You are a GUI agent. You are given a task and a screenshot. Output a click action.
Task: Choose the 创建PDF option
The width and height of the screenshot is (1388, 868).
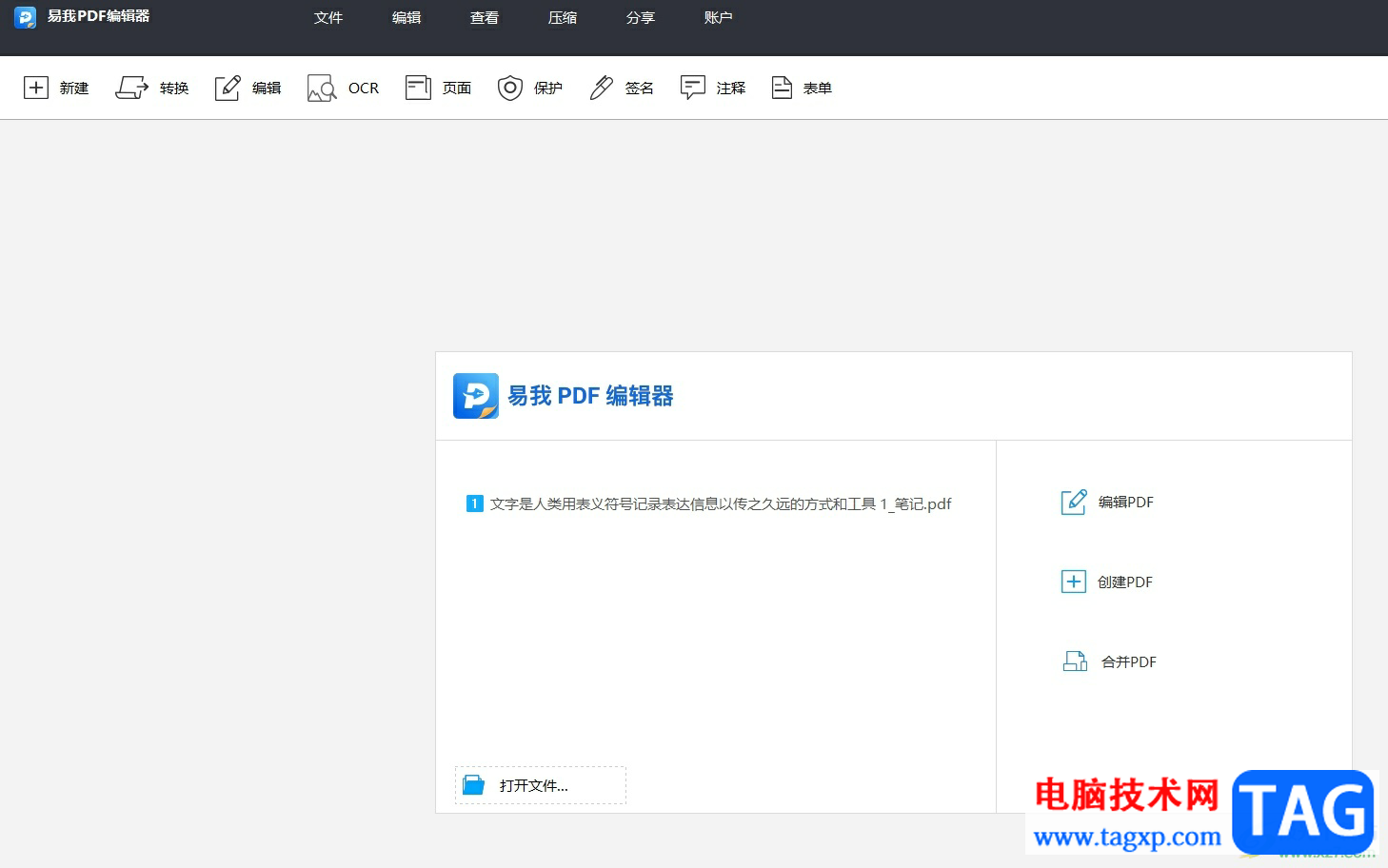point(1125,582)
